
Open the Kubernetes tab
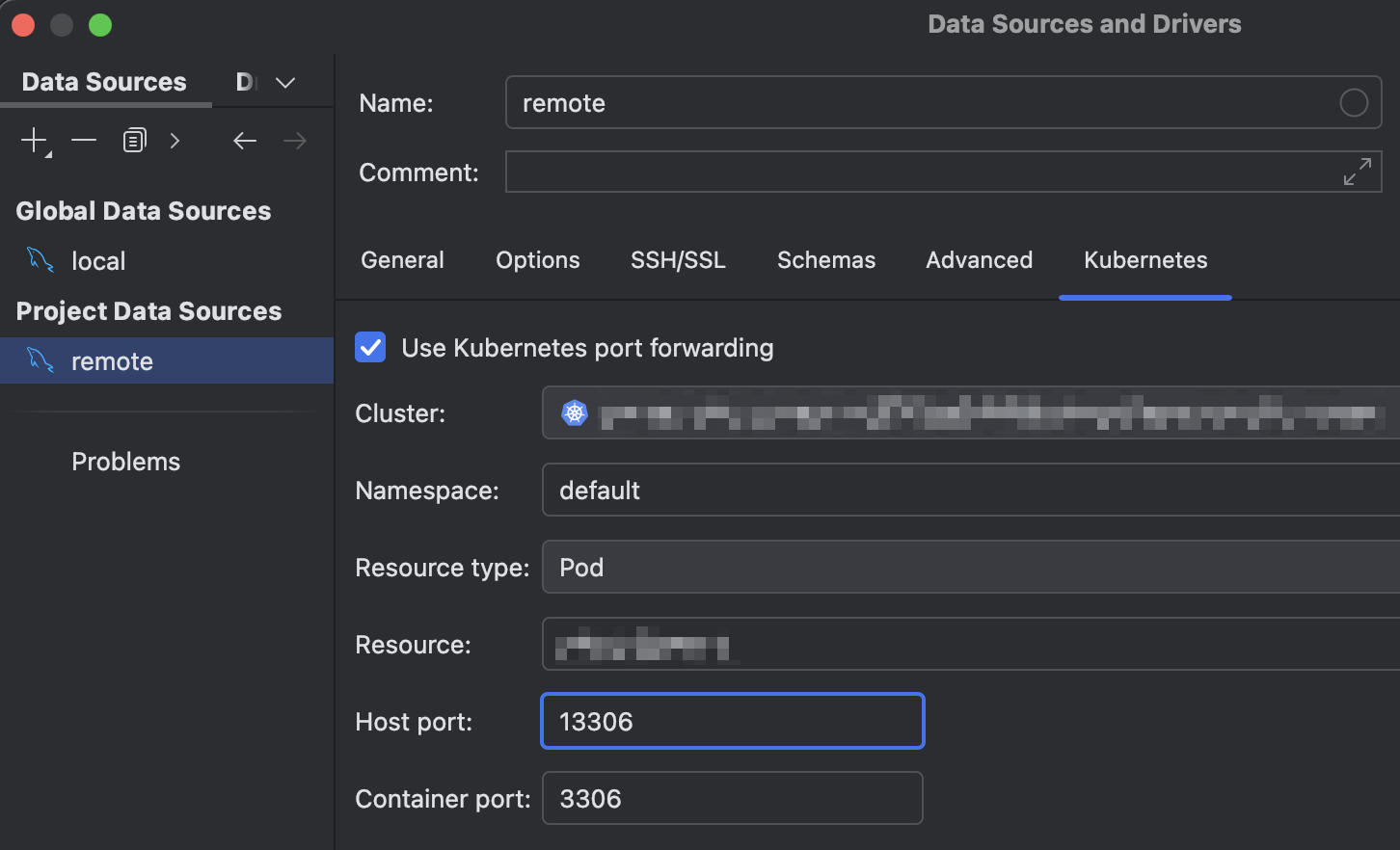1145,260
